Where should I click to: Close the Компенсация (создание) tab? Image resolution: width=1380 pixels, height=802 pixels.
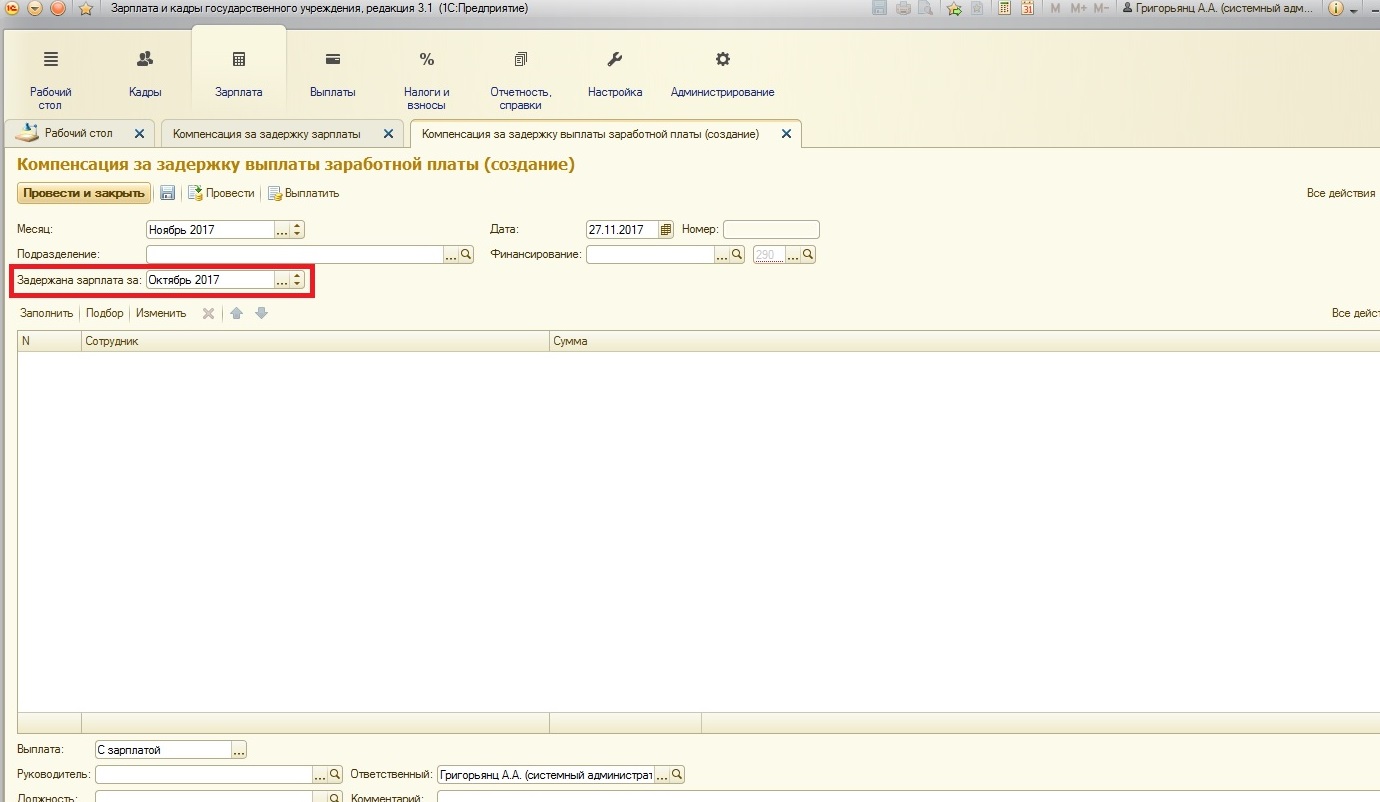tap(786, 133)
